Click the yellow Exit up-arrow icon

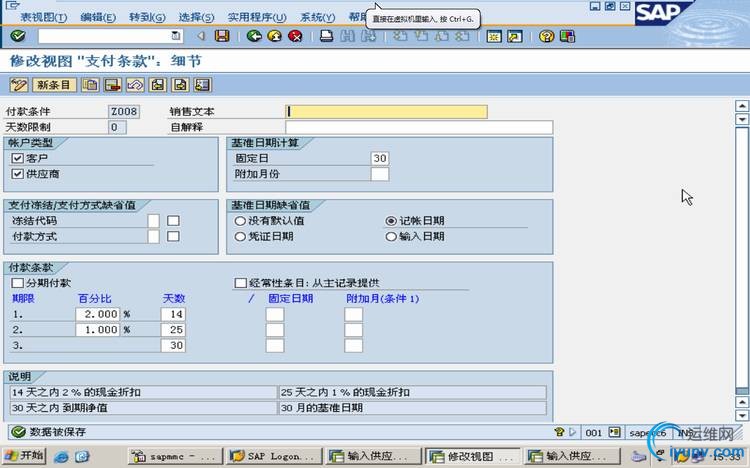click(x=275, y=36)
